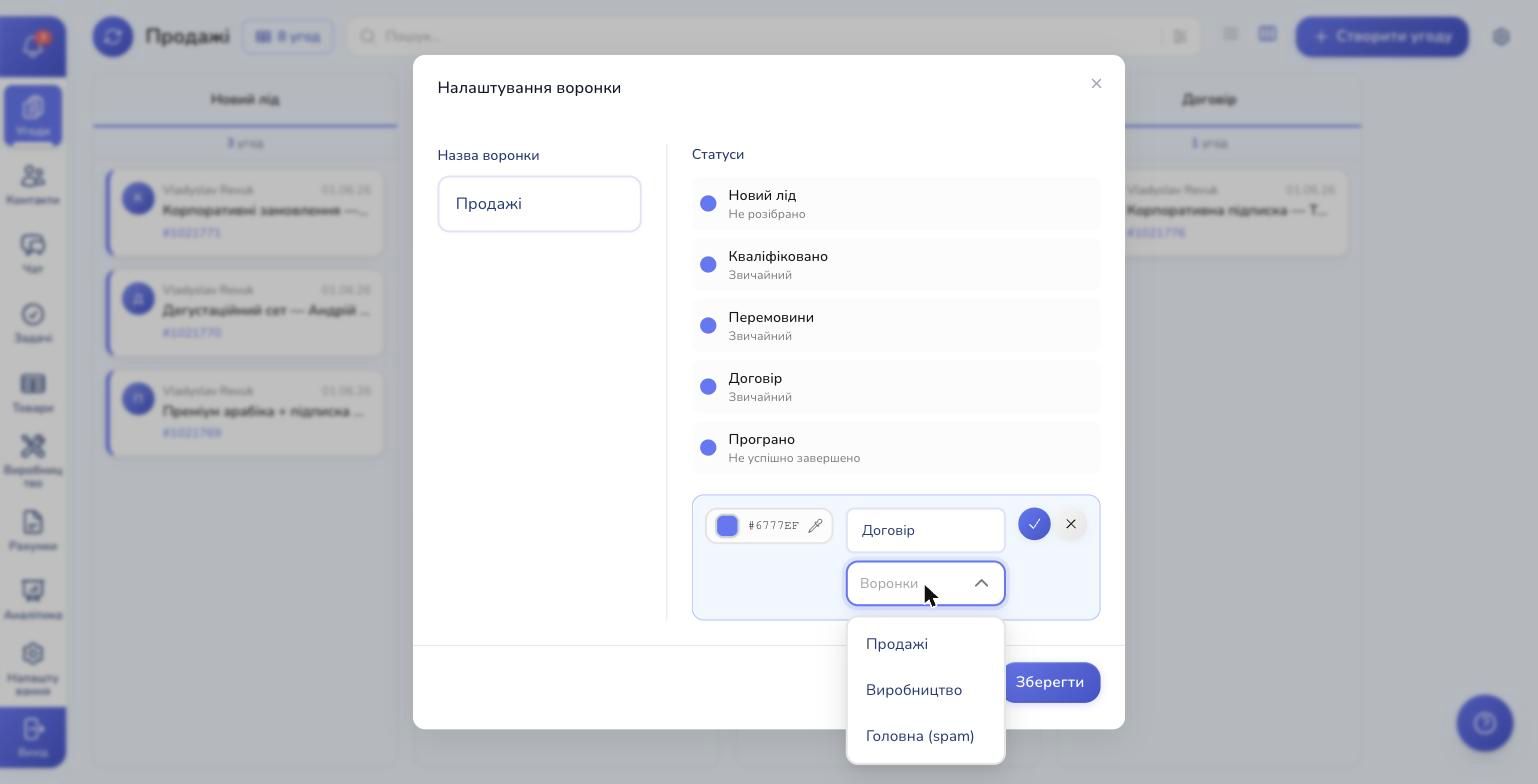Click the color dot beside Перемовини
Image resolution: width=1538 pixels, height=784 pixels.
click(x=708, y=326)
